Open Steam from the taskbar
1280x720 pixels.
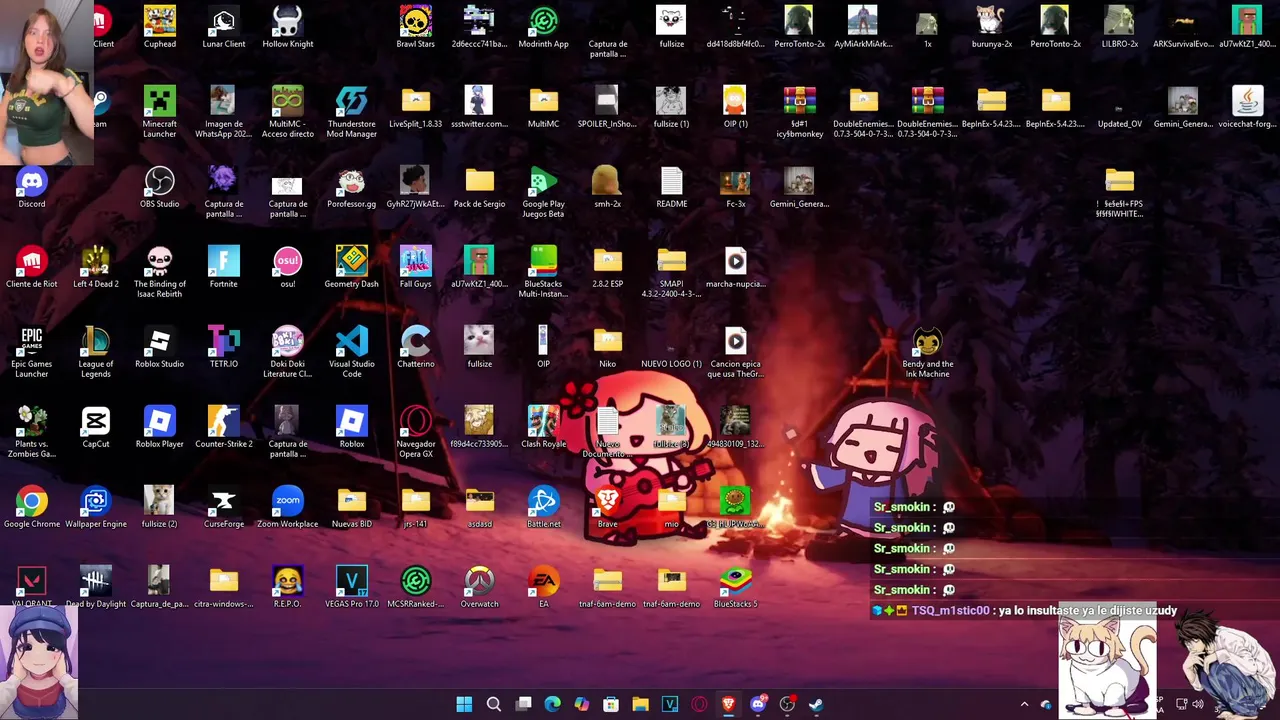pyautogui.click(x=816, y=704)
